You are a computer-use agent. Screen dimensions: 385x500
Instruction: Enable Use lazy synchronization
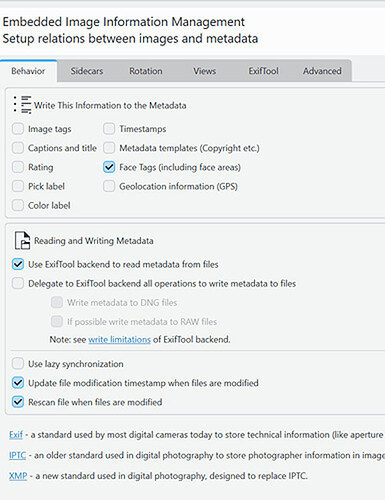tap(18, 363)
